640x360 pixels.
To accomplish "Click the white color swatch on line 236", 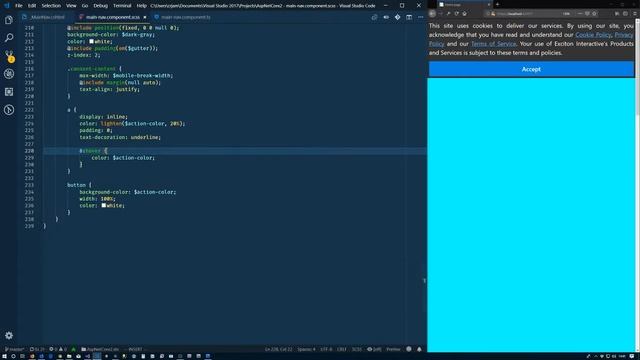I will 104,205.
